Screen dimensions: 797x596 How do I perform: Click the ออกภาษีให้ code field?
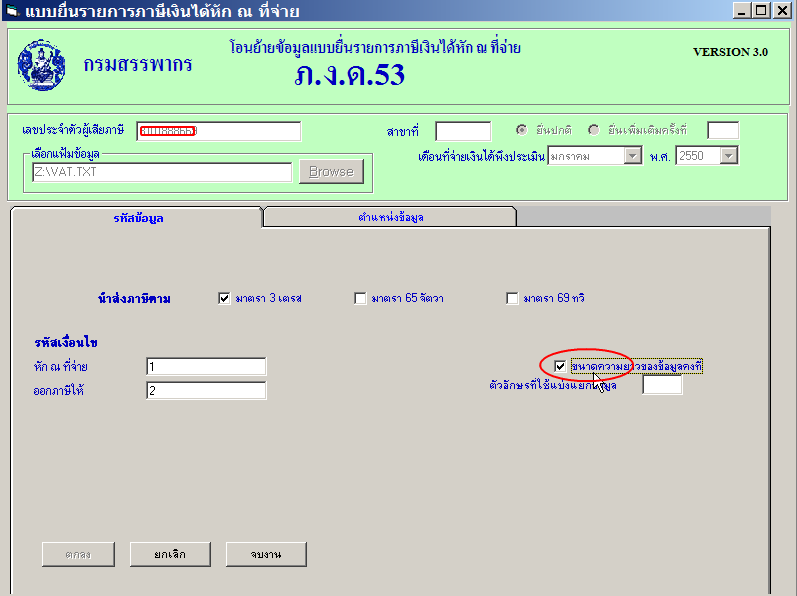(x=206, y=390)
